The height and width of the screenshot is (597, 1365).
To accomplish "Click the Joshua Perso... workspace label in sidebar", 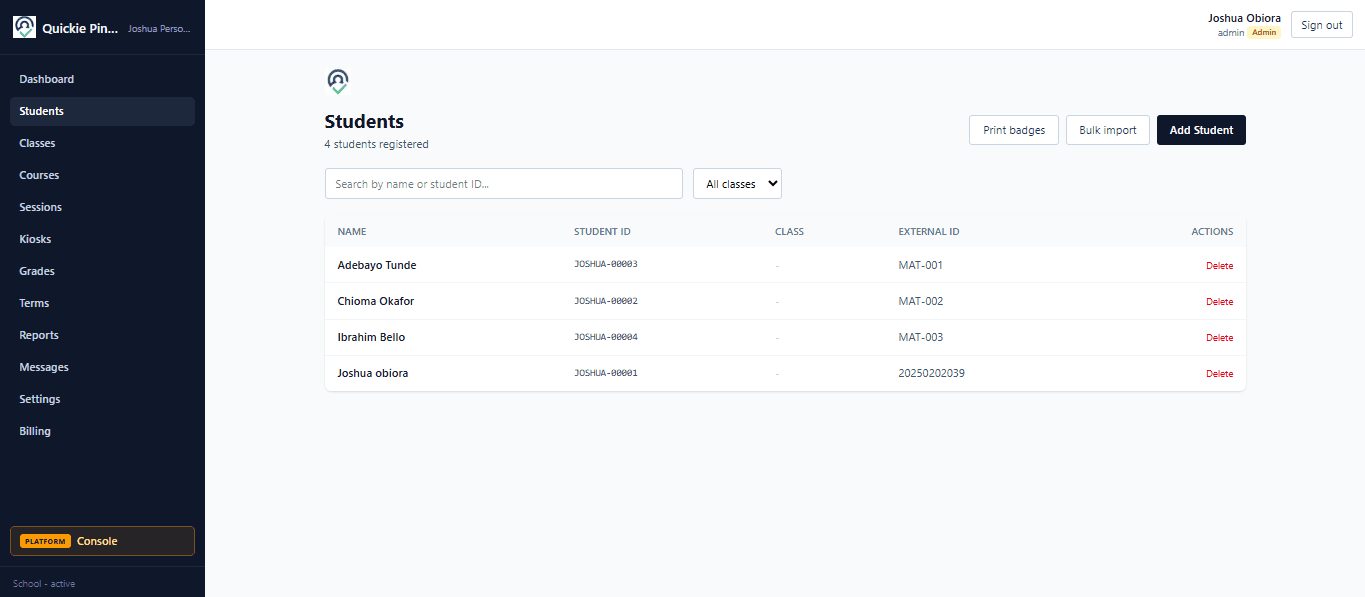I will 159,28.
